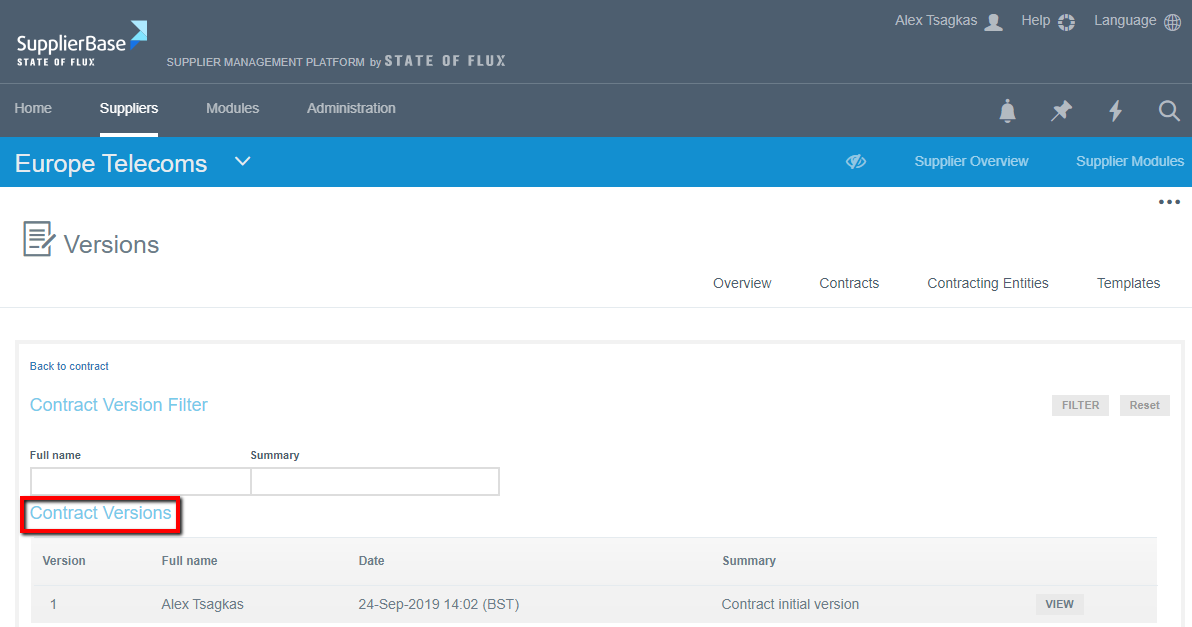Screen dimensions: 1192x627
Task: Open the Help lifebuoy icon
Action: (1066, 22)
